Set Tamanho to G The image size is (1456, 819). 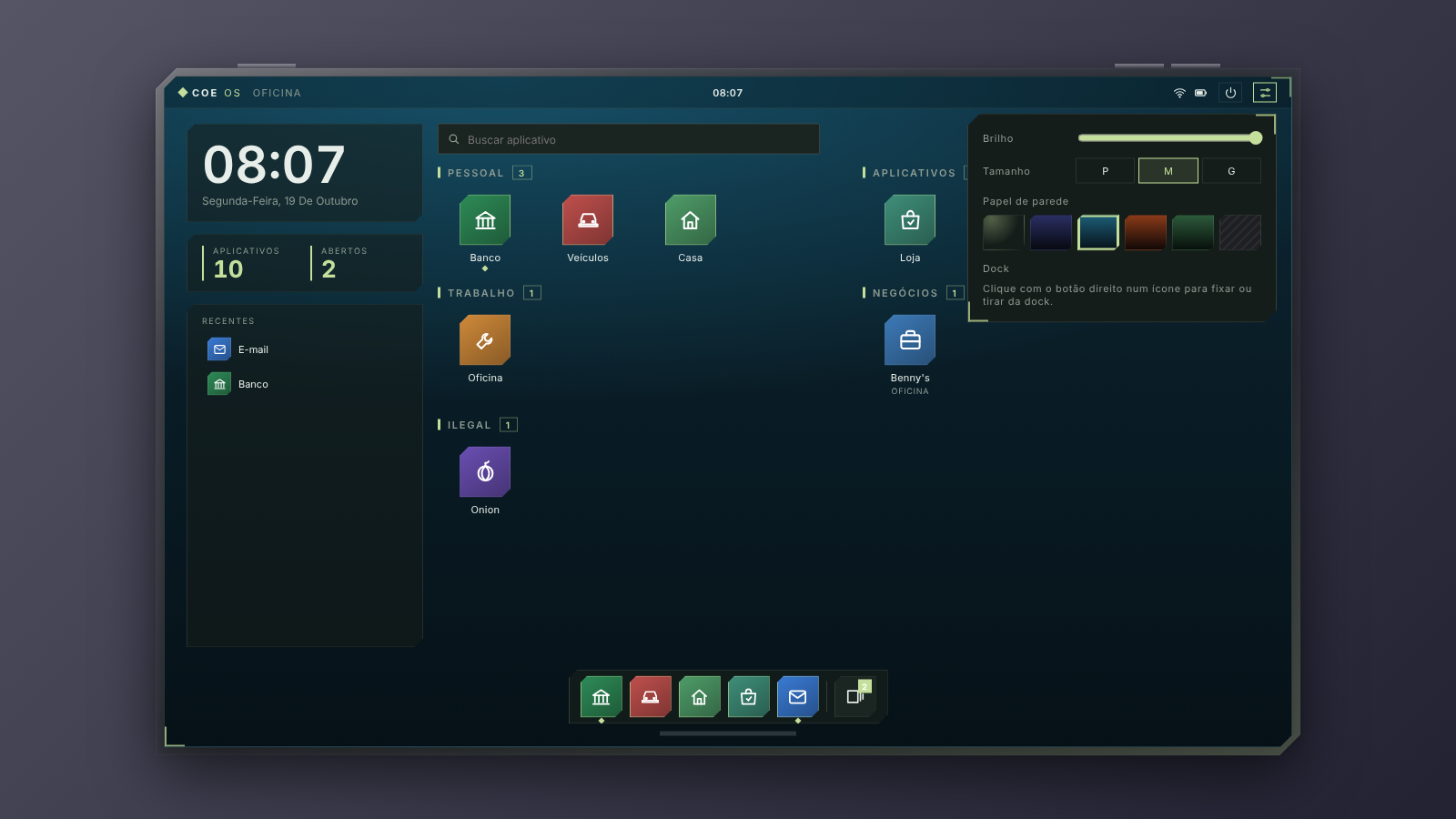pyautogui.click(x=1231, y=171)
